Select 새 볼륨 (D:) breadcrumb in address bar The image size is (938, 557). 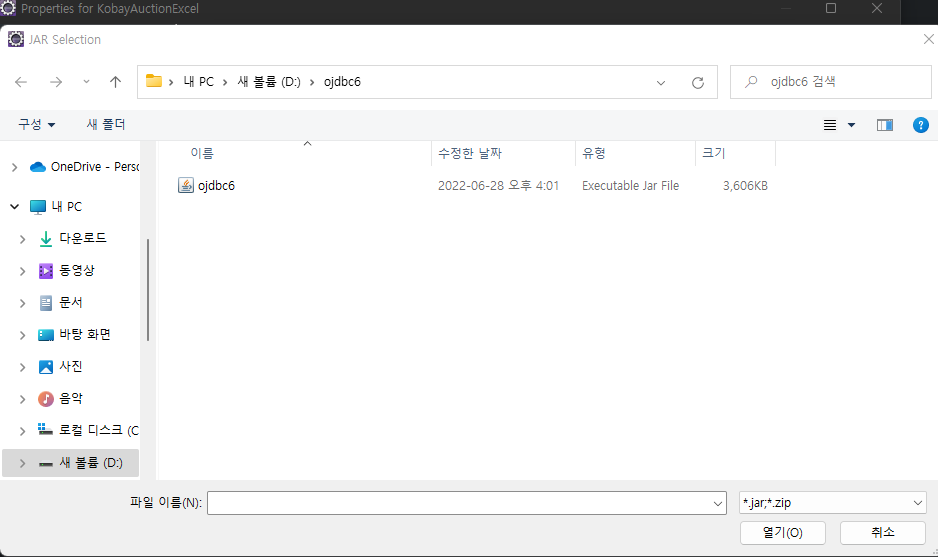tap(269, 82)
